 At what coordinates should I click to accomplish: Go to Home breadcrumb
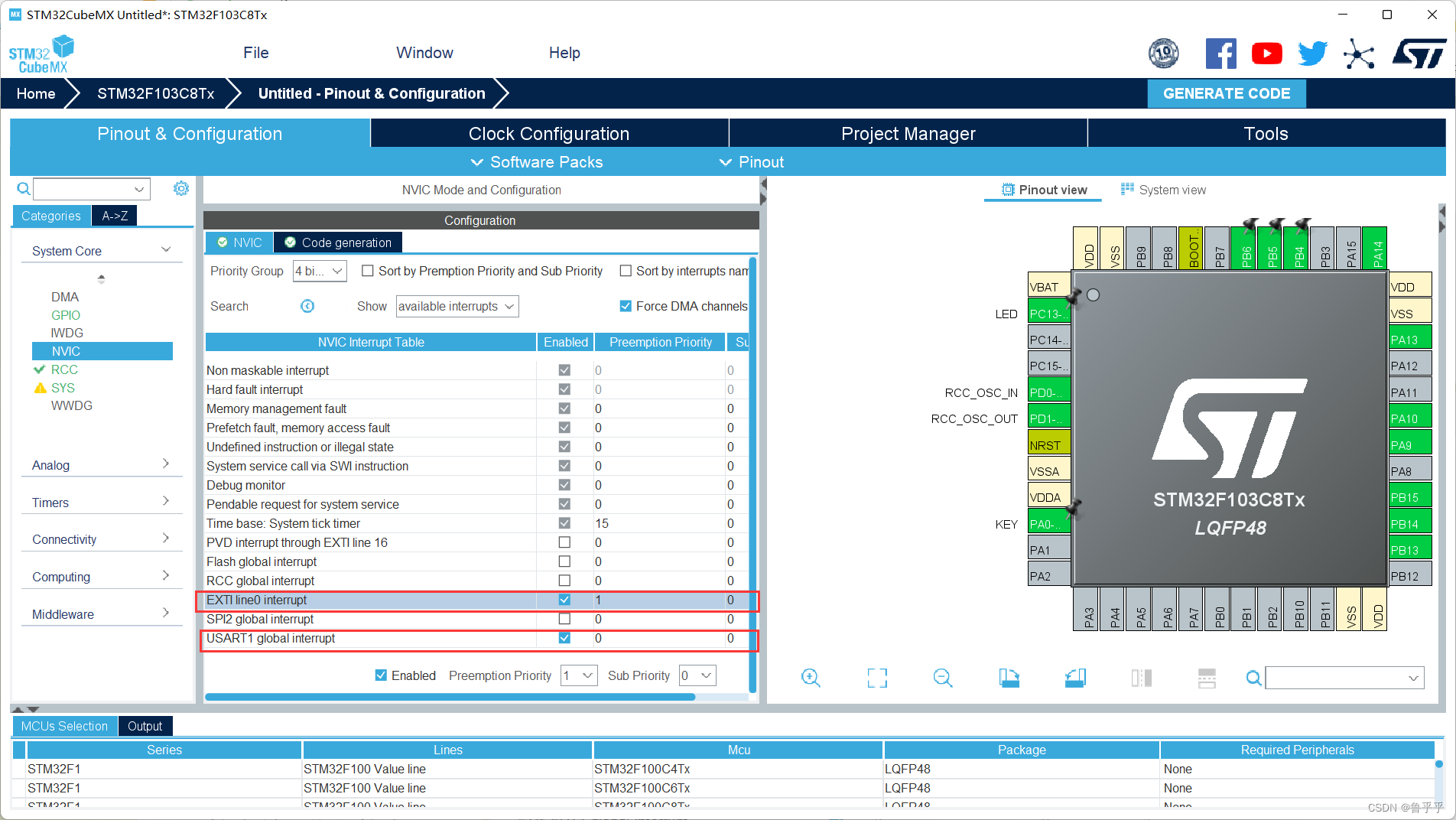coord(36,93)
